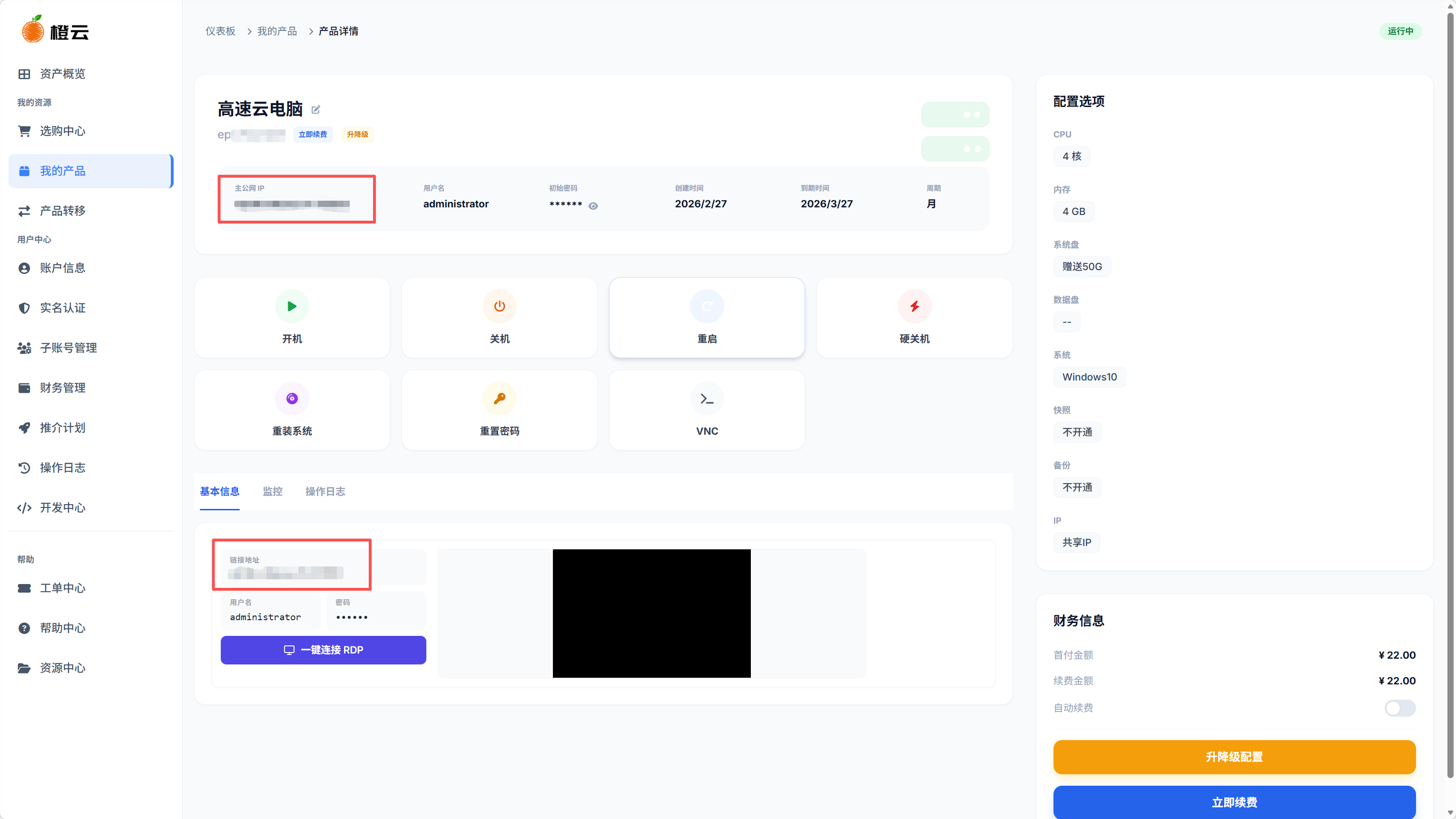This screenshot has height=819, width=1456.
Task: Click the orange 升降级配置 button
Action: 1234,757
